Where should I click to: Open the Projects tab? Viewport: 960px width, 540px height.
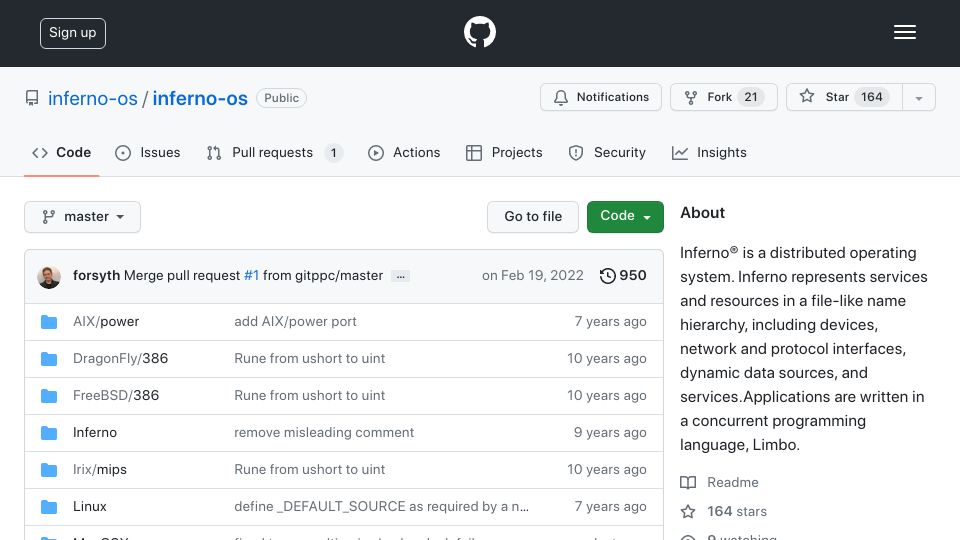point(504,152)
